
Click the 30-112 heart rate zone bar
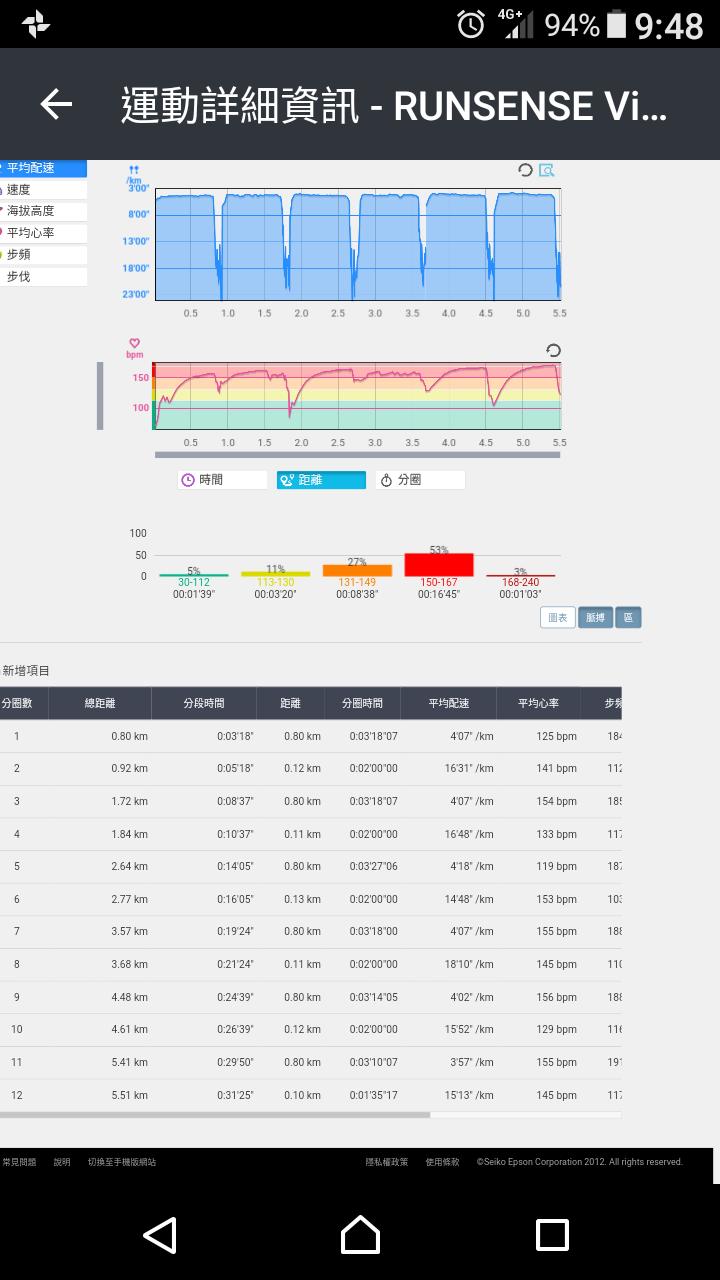click(194, 575)
